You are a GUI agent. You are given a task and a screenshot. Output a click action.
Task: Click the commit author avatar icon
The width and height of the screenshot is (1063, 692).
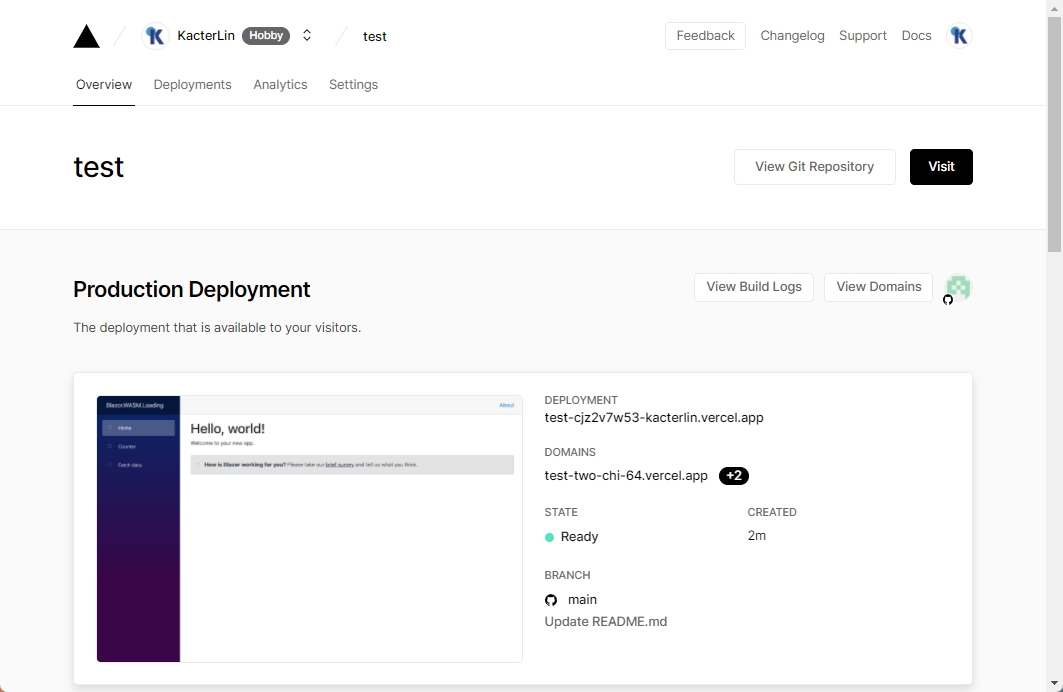tap(958, 288)
